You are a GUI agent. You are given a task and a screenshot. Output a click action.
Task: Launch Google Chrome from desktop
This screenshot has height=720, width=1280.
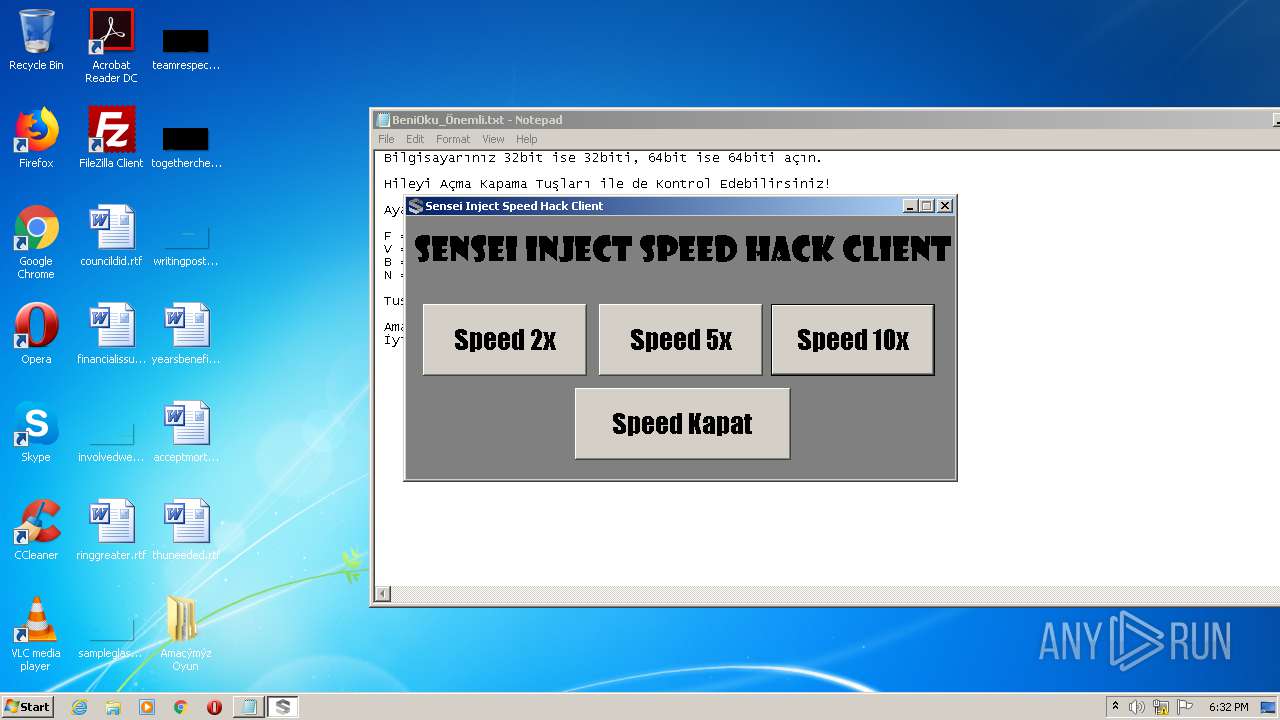(36, 243)
